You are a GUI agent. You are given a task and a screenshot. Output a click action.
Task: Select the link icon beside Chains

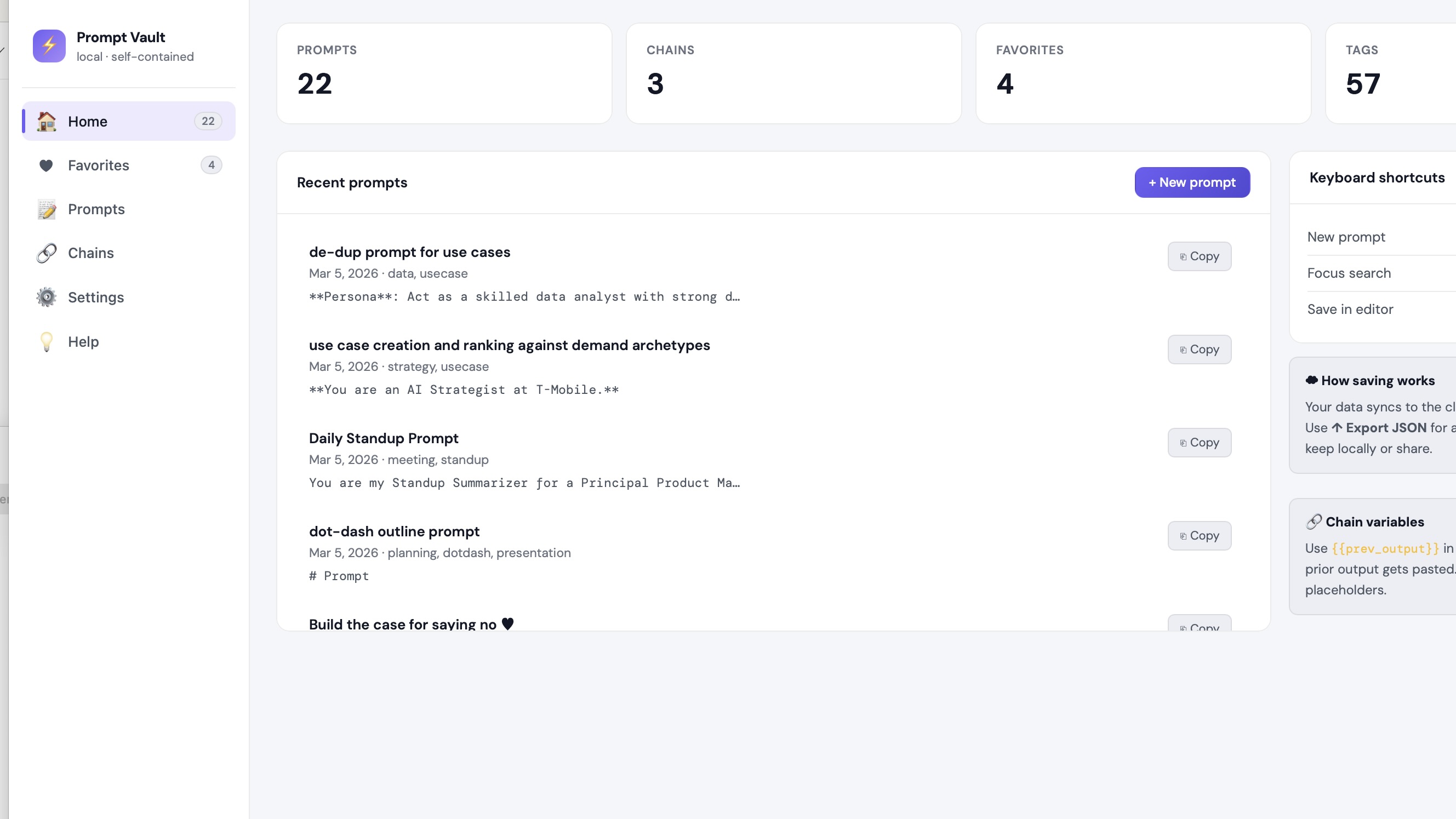[x=47, y=253]
